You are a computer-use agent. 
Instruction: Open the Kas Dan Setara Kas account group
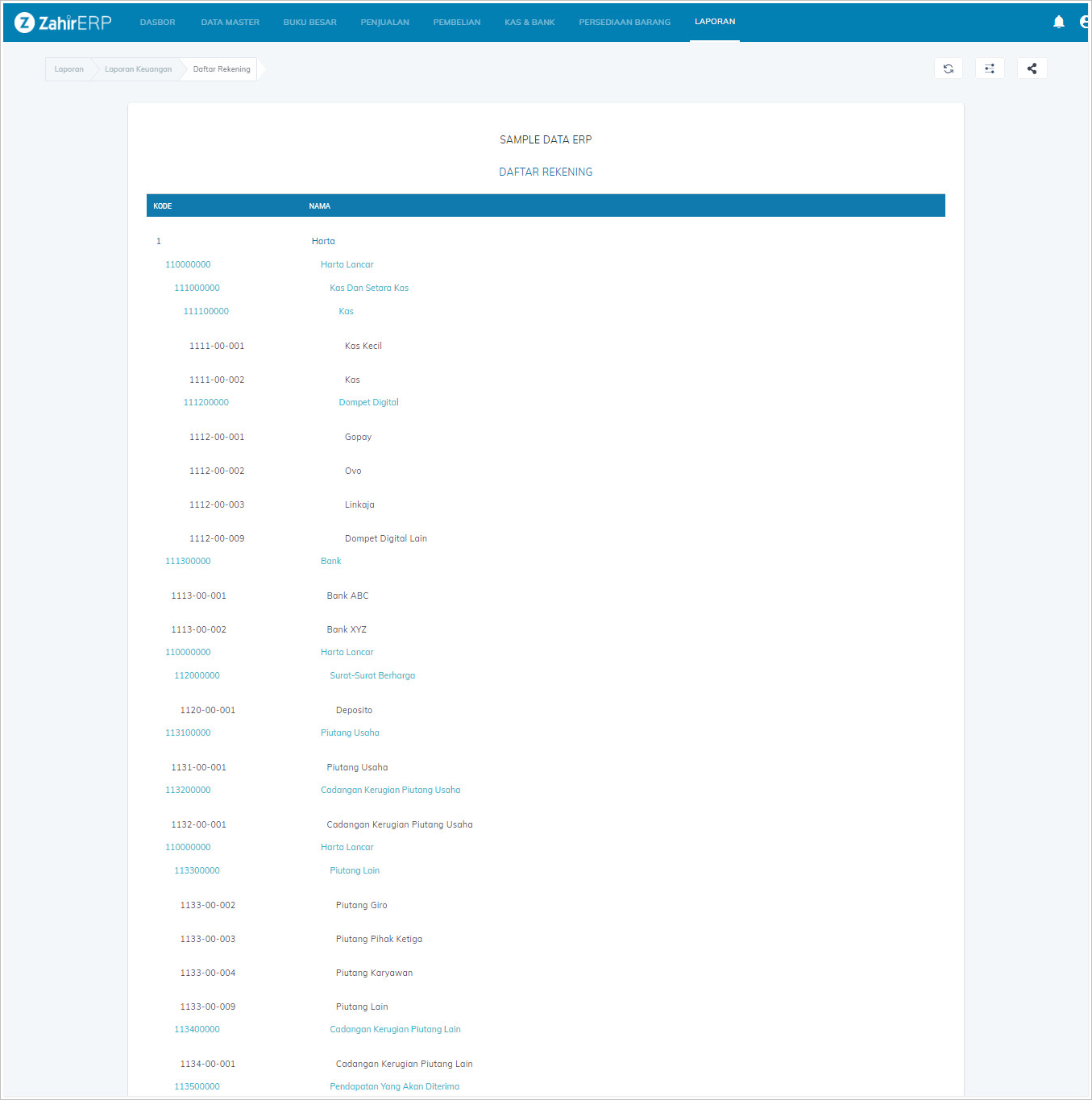pyautogui.click(x=368, y=288)
